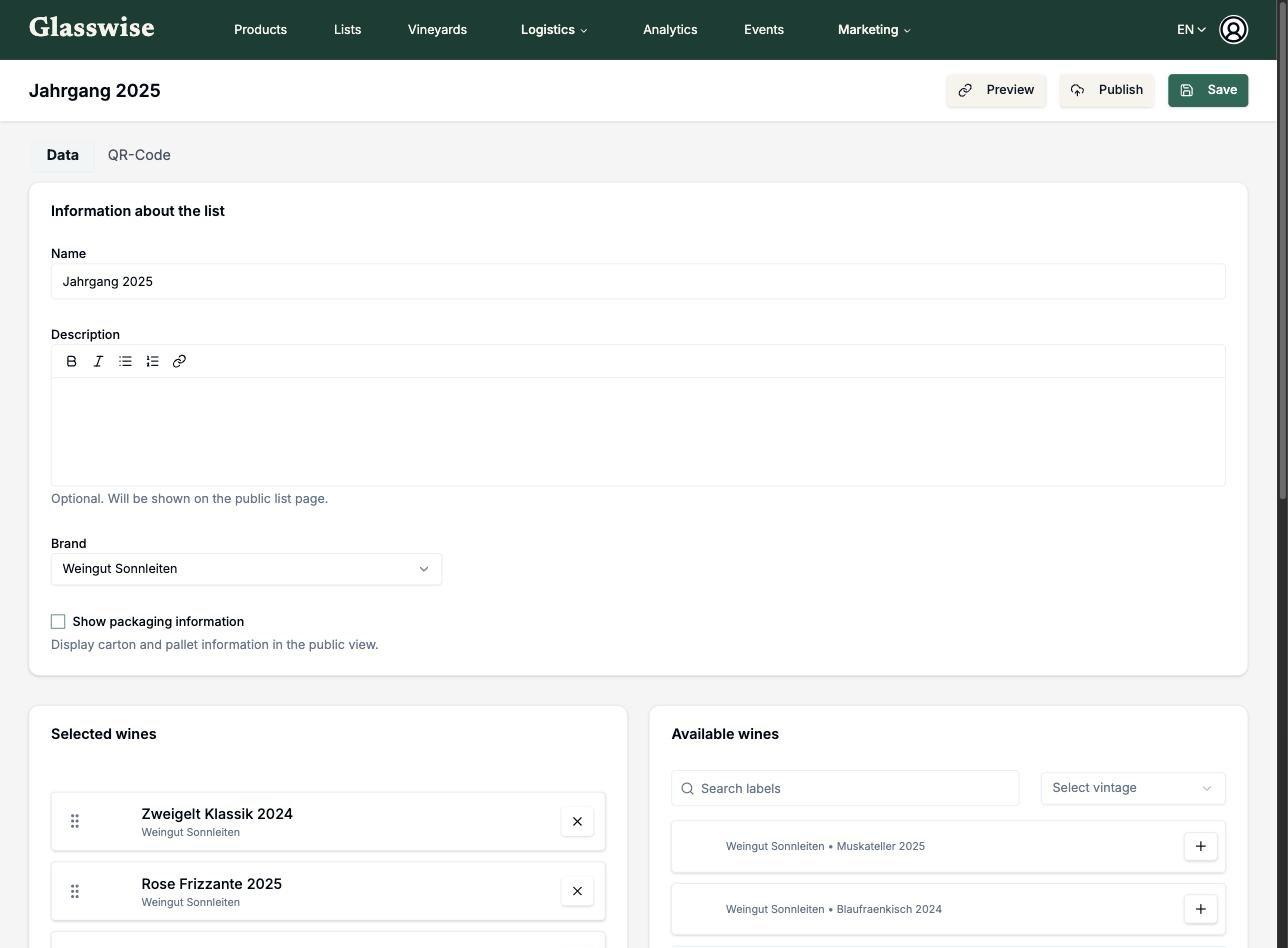Viewport: 1288px width, 948px height.
Task: Remove Rose Frizzante 2025 from selected wines
Action: (x=577, y=891)
